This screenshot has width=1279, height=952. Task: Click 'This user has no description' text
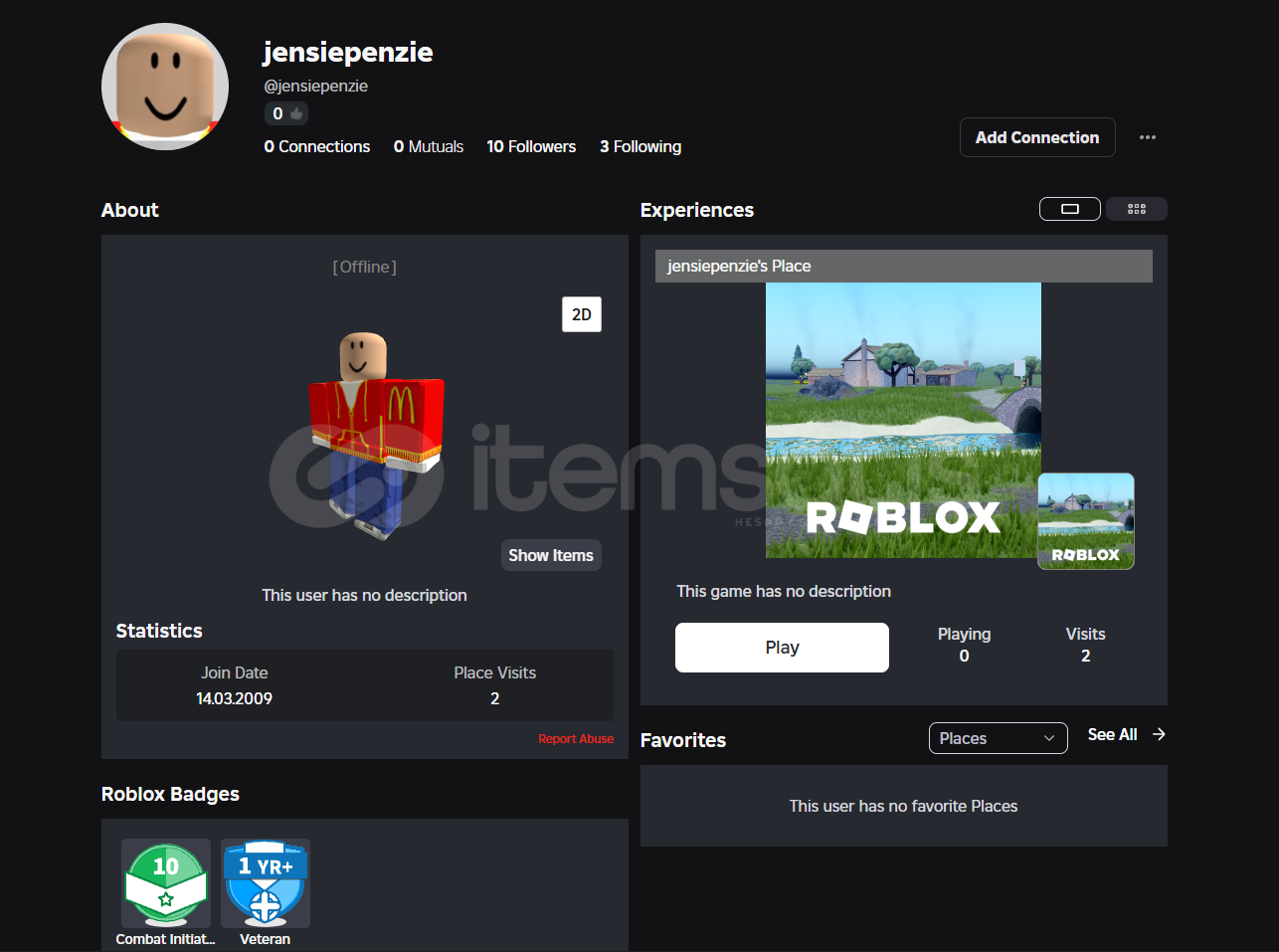click(364, 595)
